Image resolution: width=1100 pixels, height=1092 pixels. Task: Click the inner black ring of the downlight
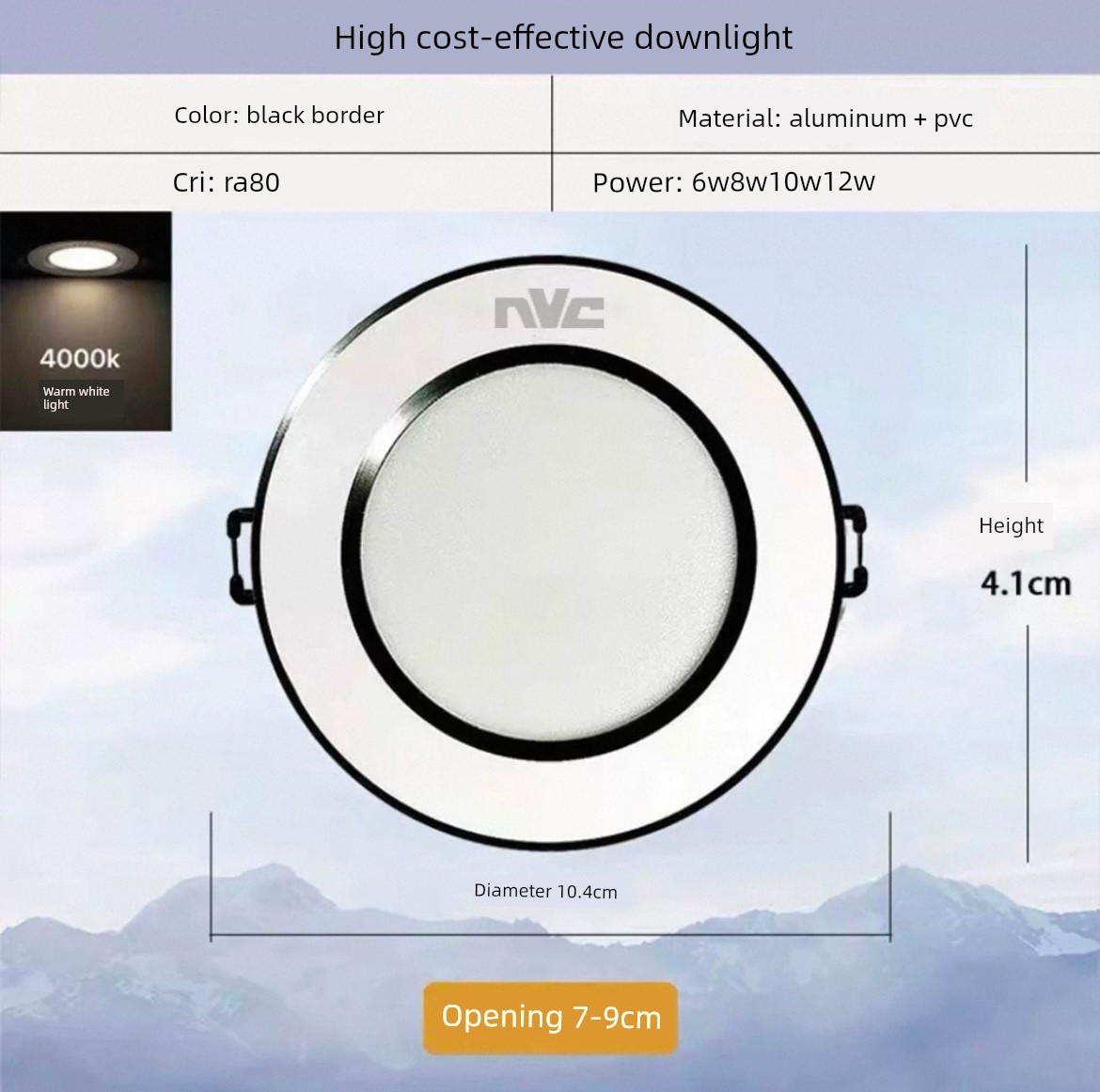click(351, 554)
